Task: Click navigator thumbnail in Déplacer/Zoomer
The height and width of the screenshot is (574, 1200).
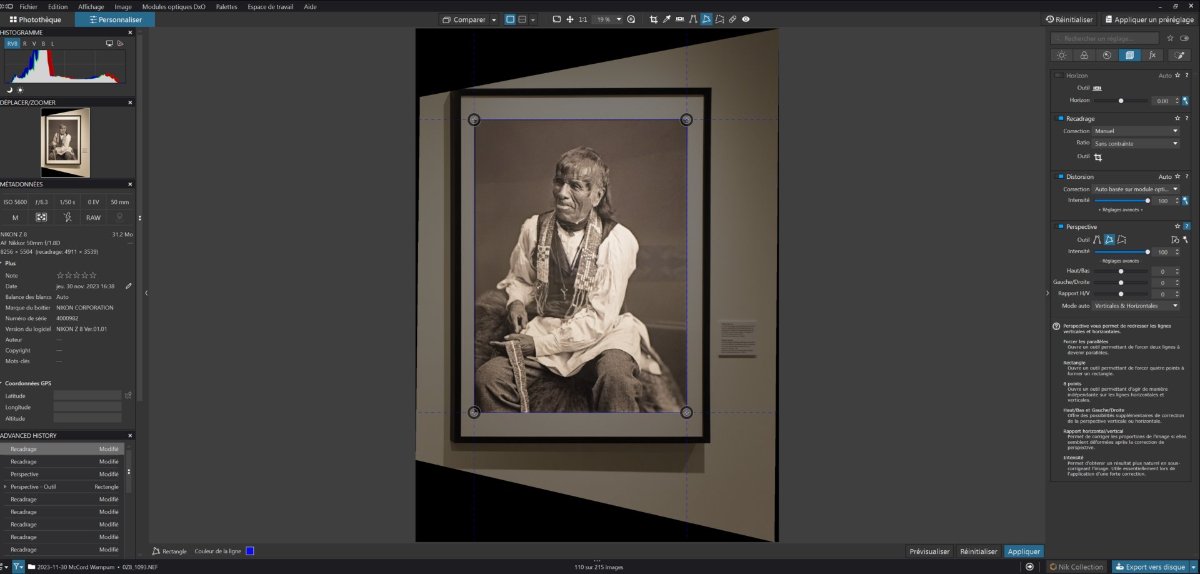Action: [65, 141]
